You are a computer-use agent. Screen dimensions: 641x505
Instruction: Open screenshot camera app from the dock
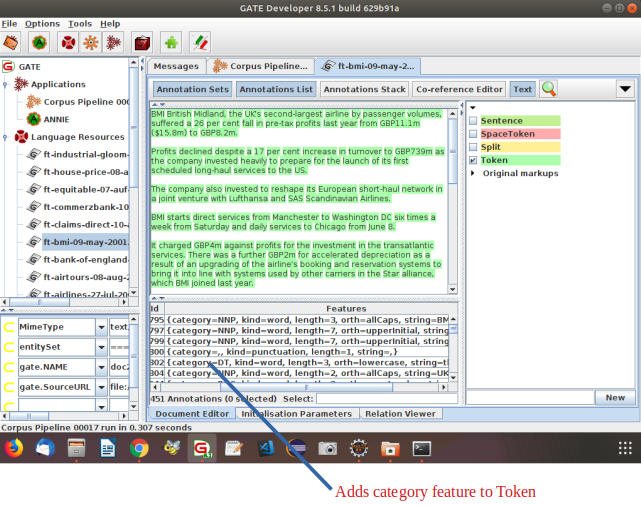(327, 448)
